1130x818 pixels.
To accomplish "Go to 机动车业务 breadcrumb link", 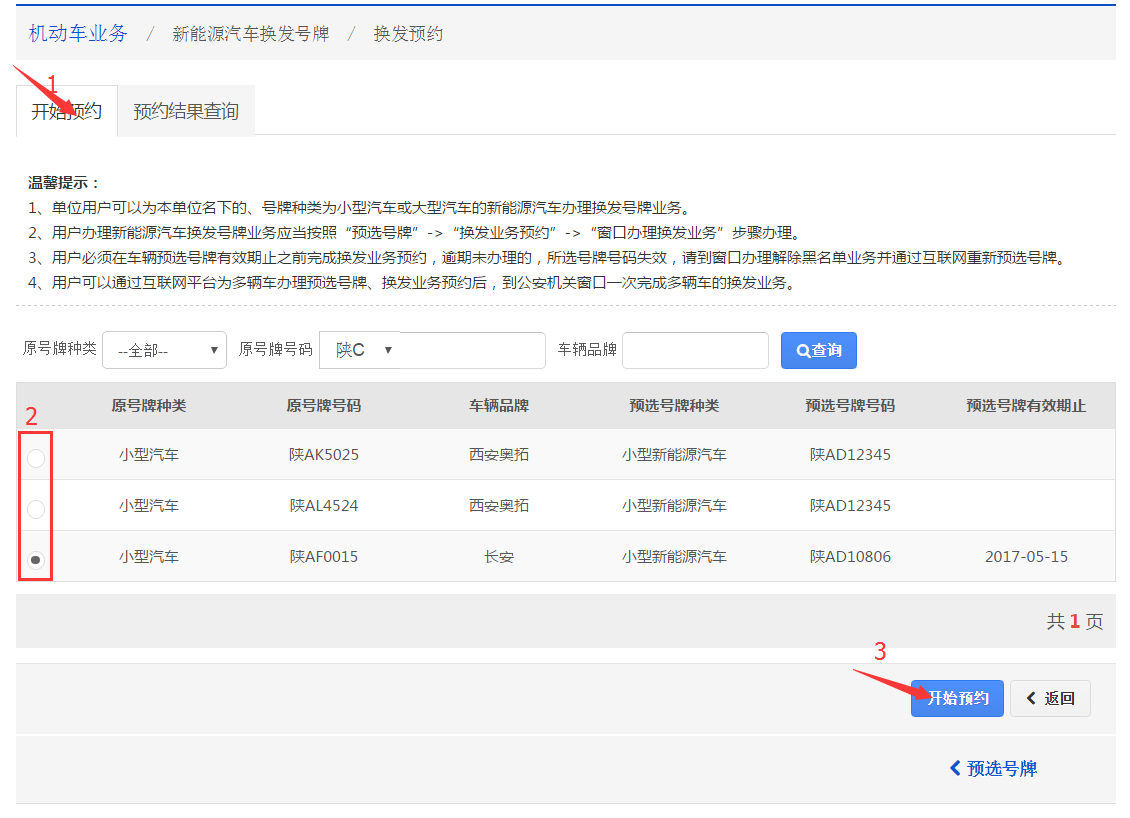I will tap(78, 33).
